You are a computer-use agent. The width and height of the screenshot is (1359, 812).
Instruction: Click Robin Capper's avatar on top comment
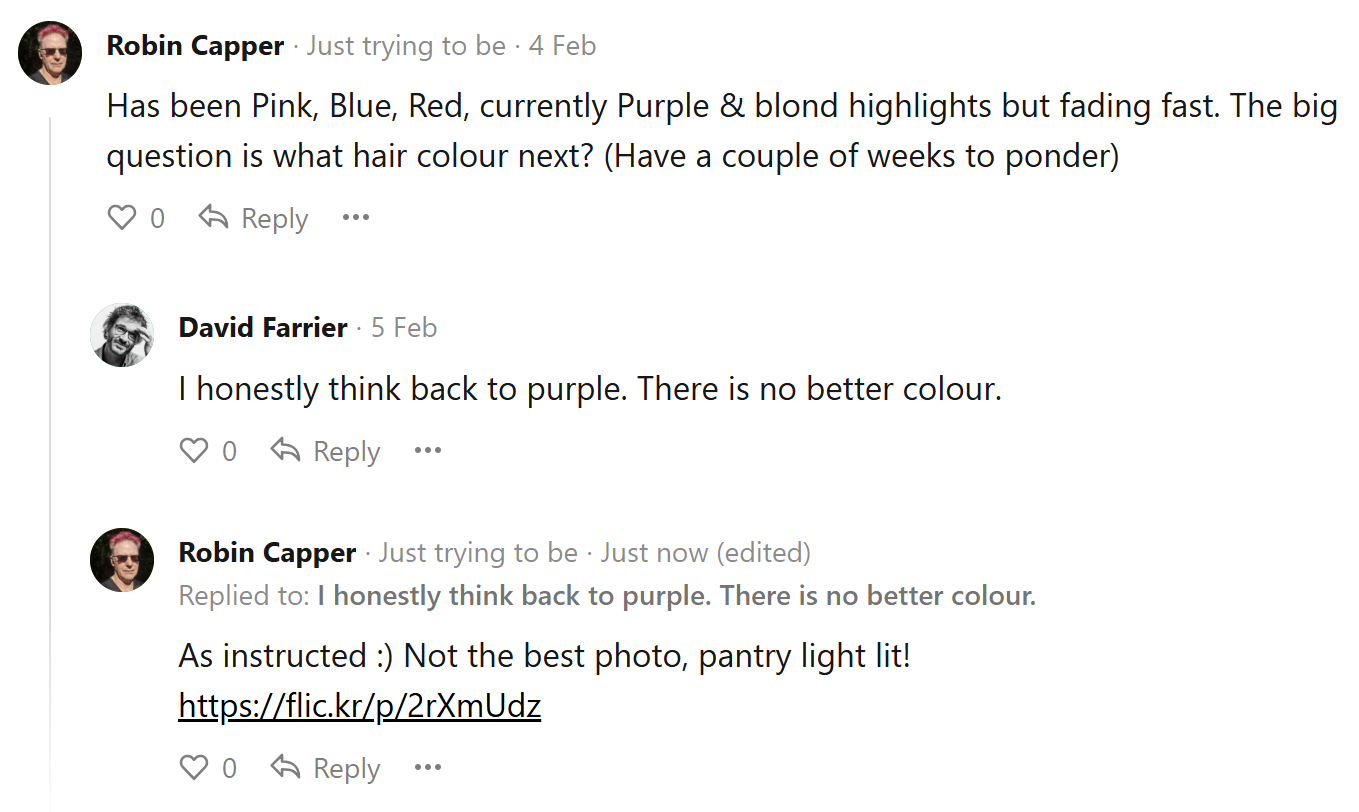tap(50, 53)
